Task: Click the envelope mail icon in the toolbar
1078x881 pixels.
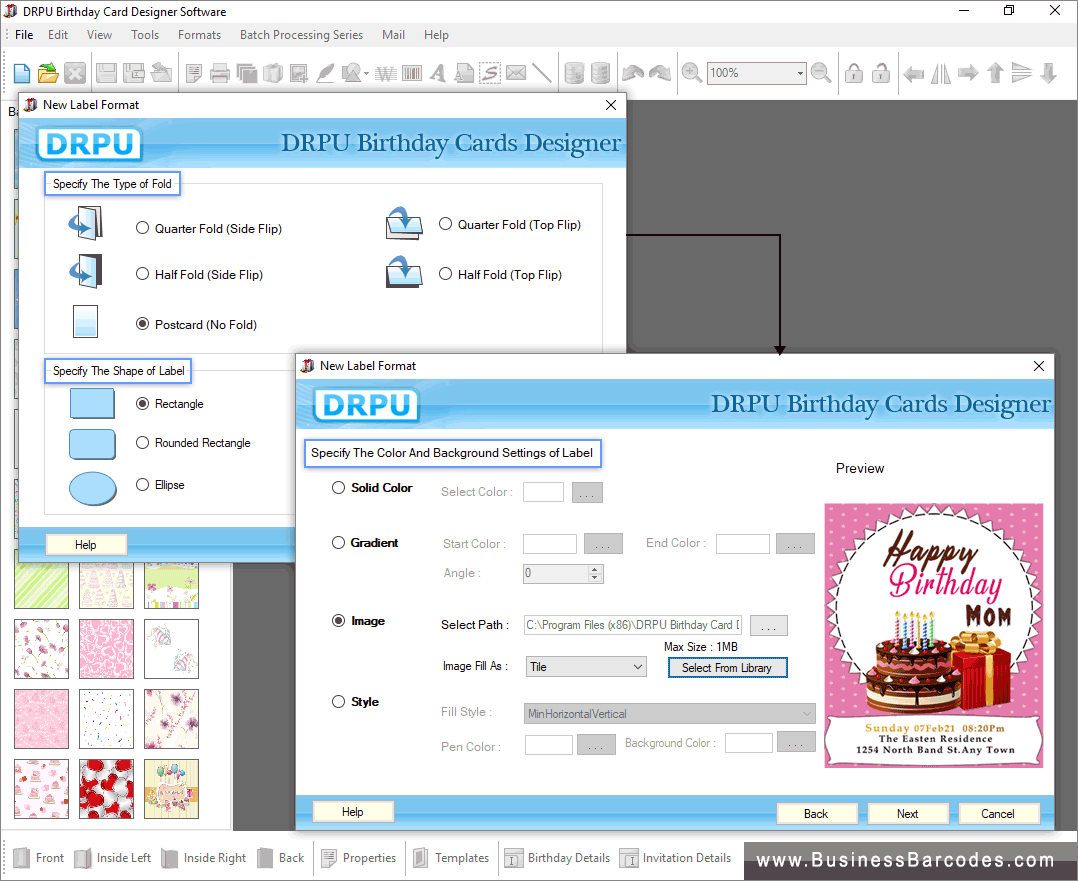Action: click(x=516, y=73)
